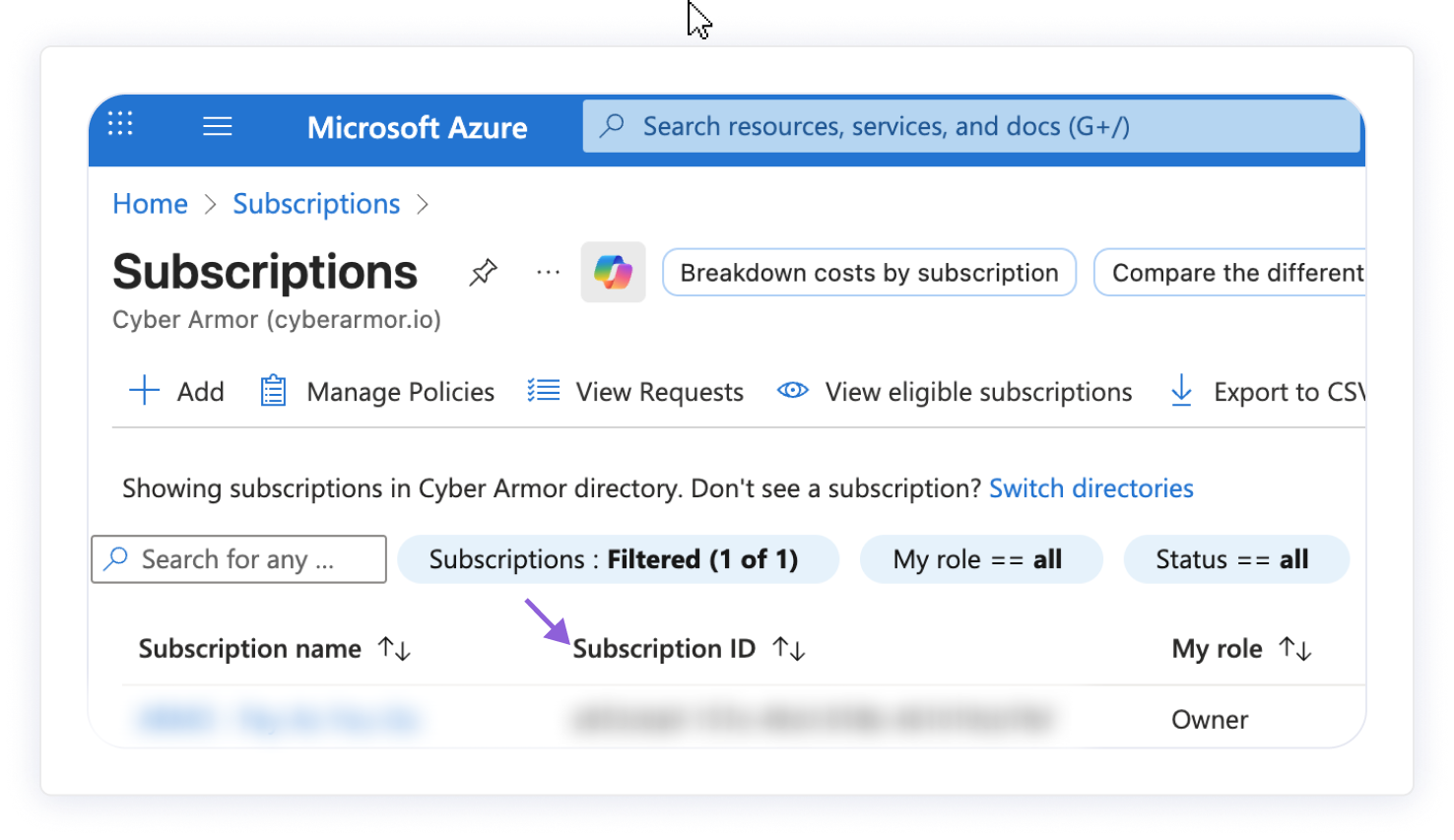This screenshot has width=1454, height=840.
Task: Click the Add label in the toolbar
Action: [x=201, y=392]
